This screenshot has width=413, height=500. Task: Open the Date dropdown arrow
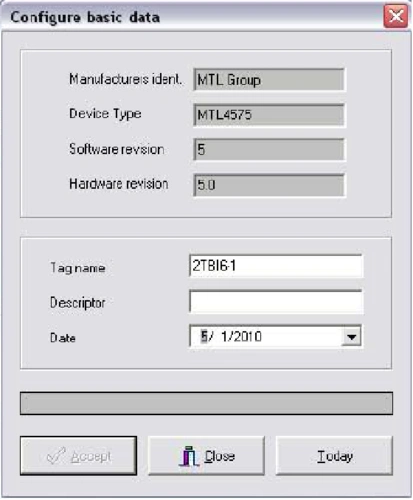point(351,337)
